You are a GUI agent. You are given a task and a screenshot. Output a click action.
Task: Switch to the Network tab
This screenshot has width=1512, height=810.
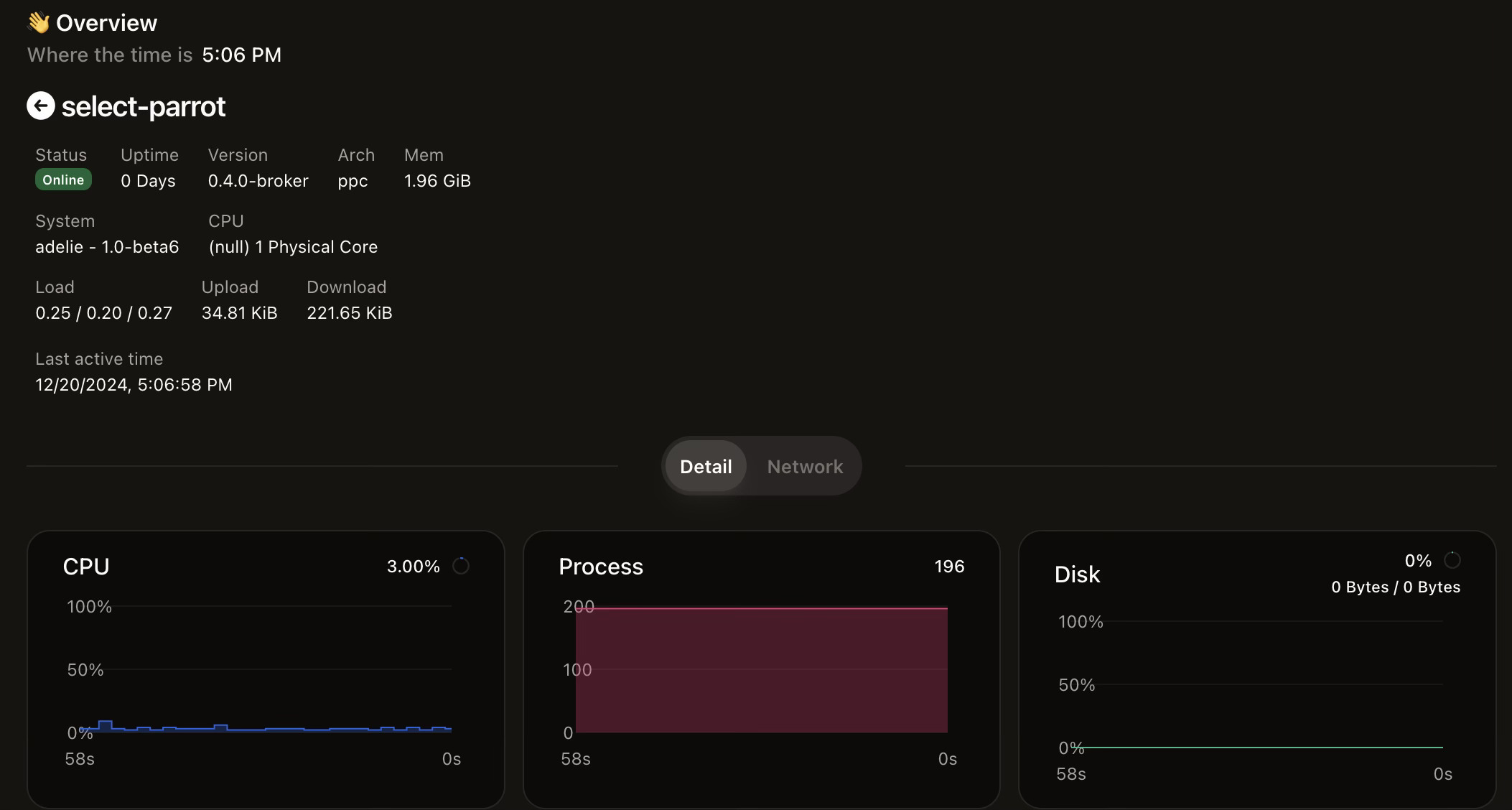[x=805, y=466]
